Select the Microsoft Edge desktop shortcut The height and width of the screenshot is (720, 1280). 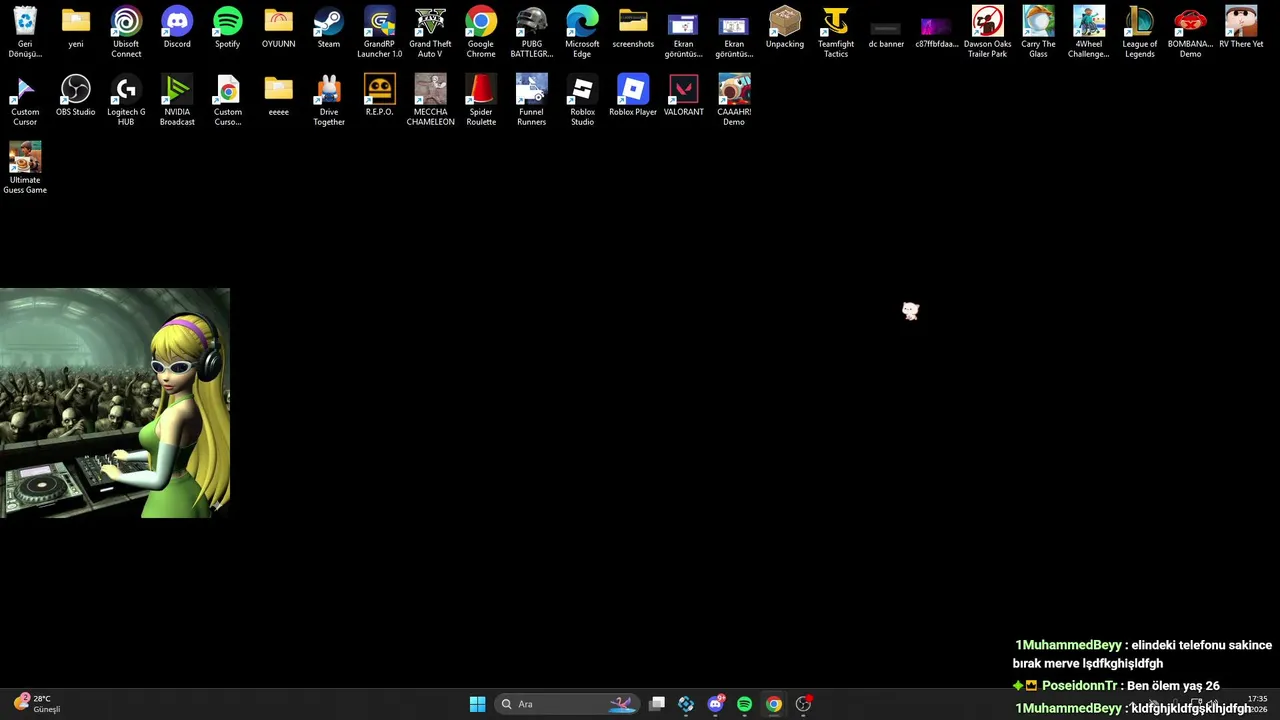point(582,31)
